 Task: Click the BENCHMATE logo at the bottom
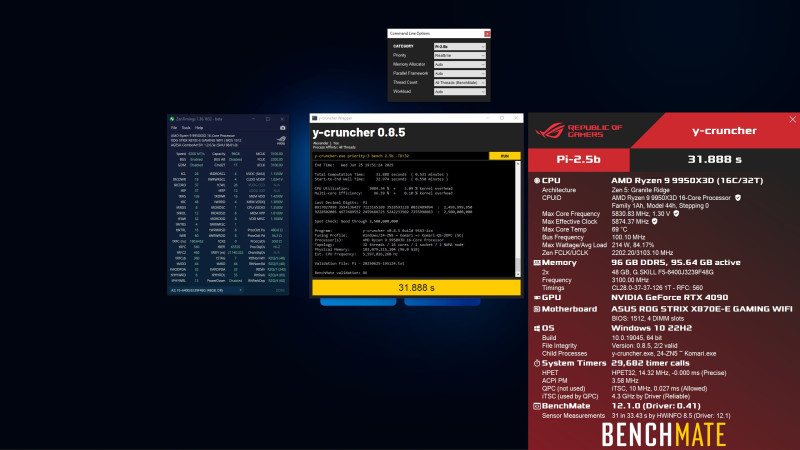pyautogui.click(x=664, y=435)
